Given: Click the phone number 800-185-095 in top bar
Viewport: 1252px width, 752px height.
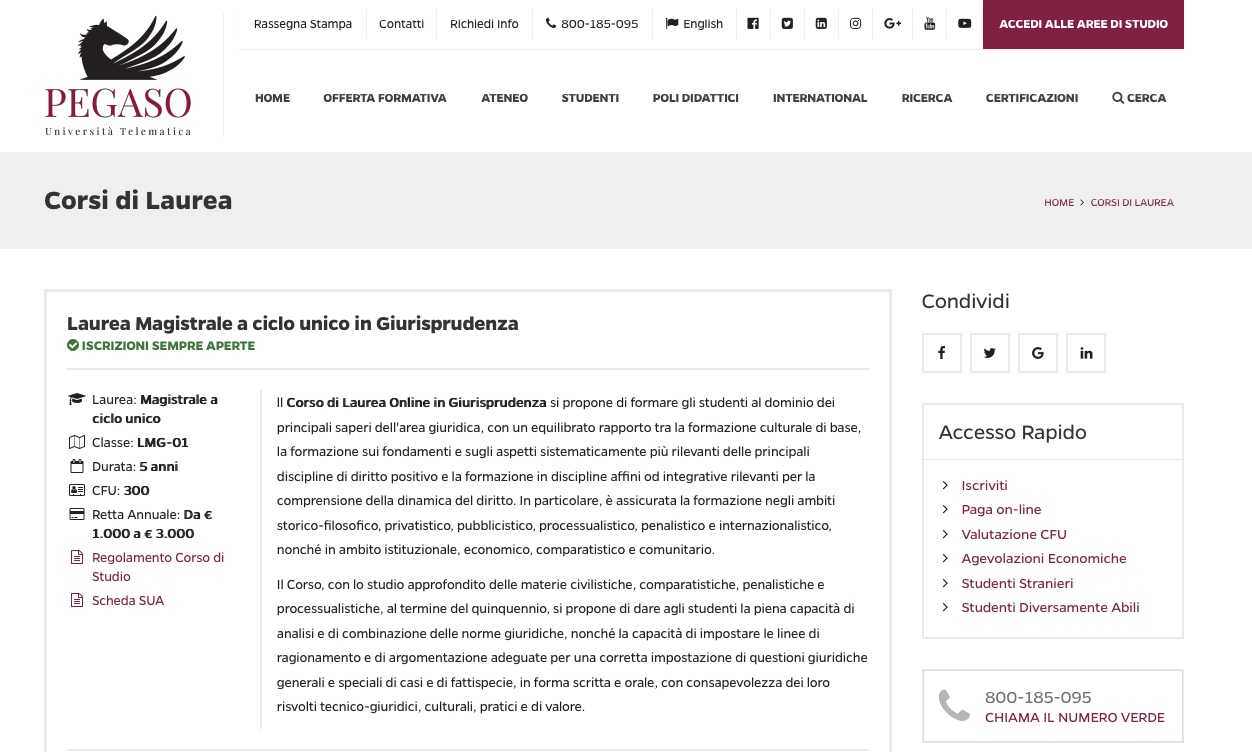Looking at the screenshot, I should click(592, 24).
